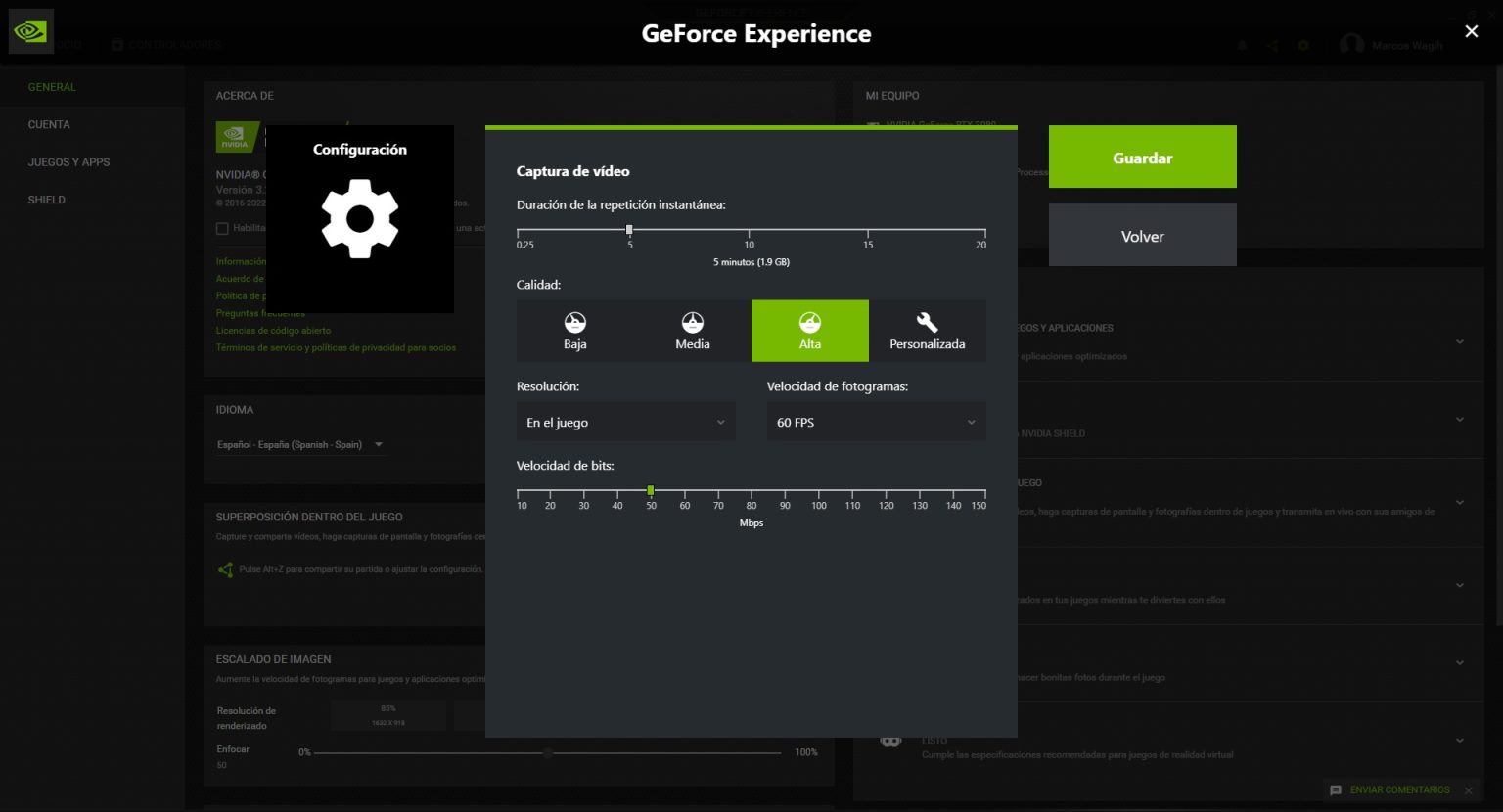Toggle the Habilitar checkbox under ACERCA DE
The height and width of the screenshot is (812, 1503).
[223, 228]
